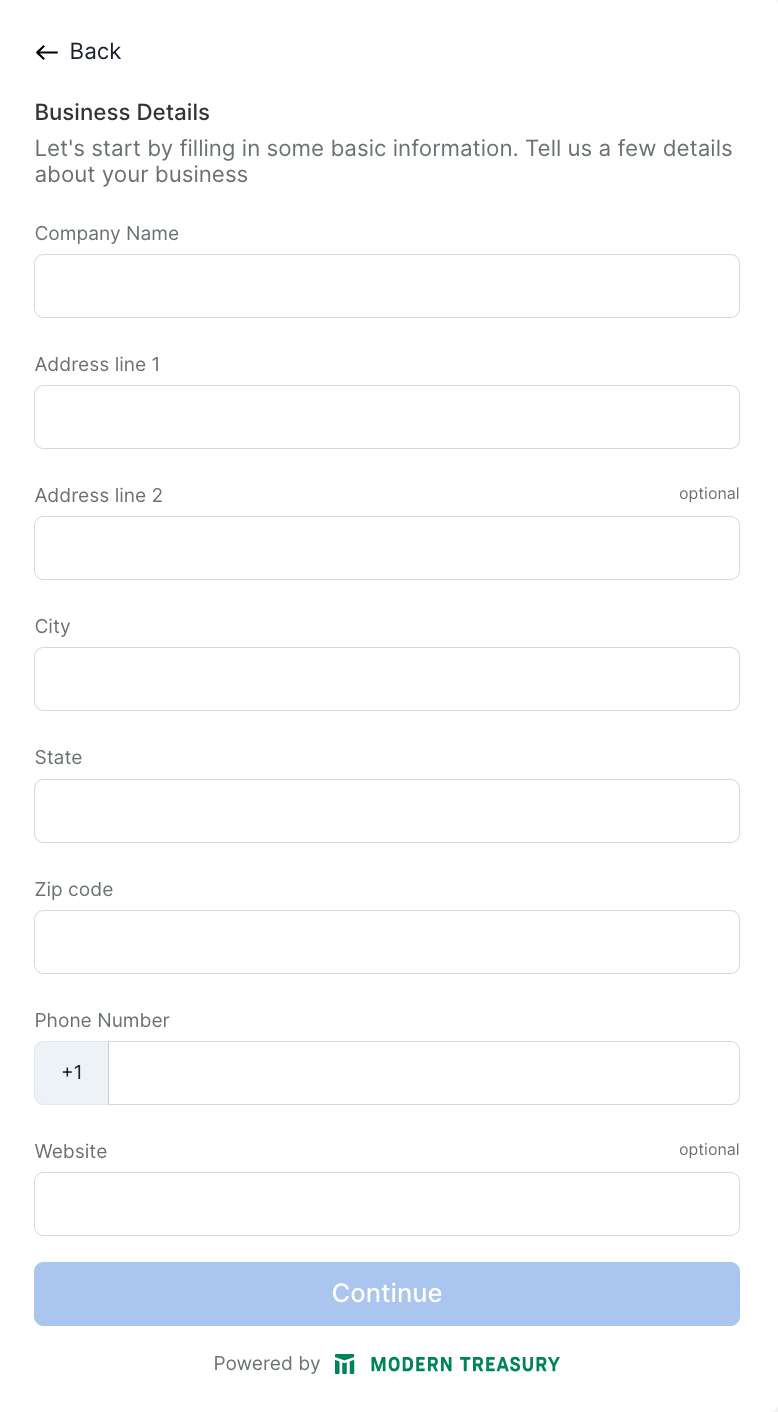
Task: Click the Business Details heading
Action: (122, 112)
